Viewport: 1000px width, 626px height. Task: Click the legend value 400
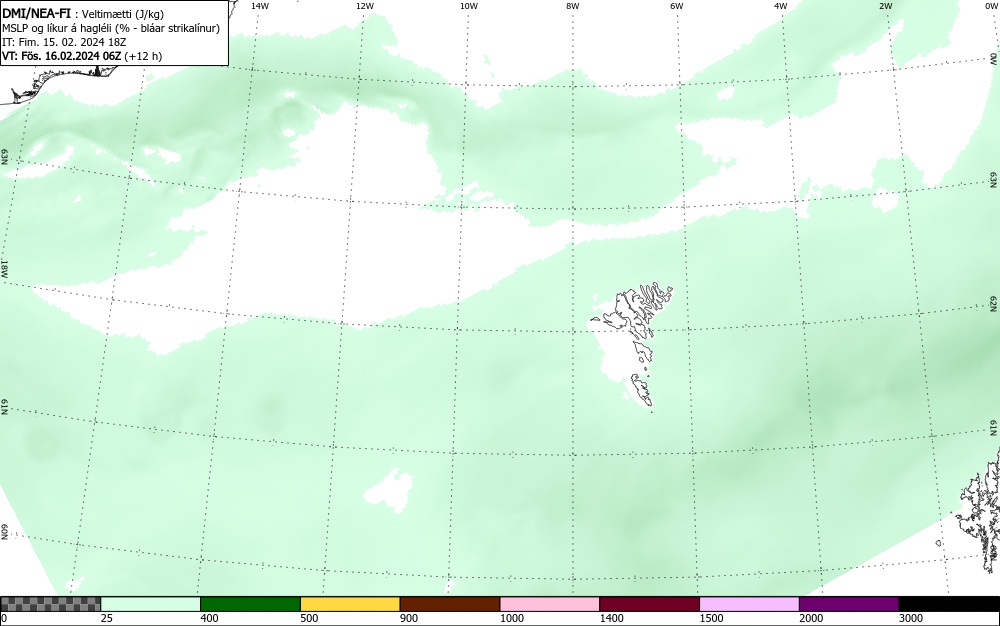(209, 618)
